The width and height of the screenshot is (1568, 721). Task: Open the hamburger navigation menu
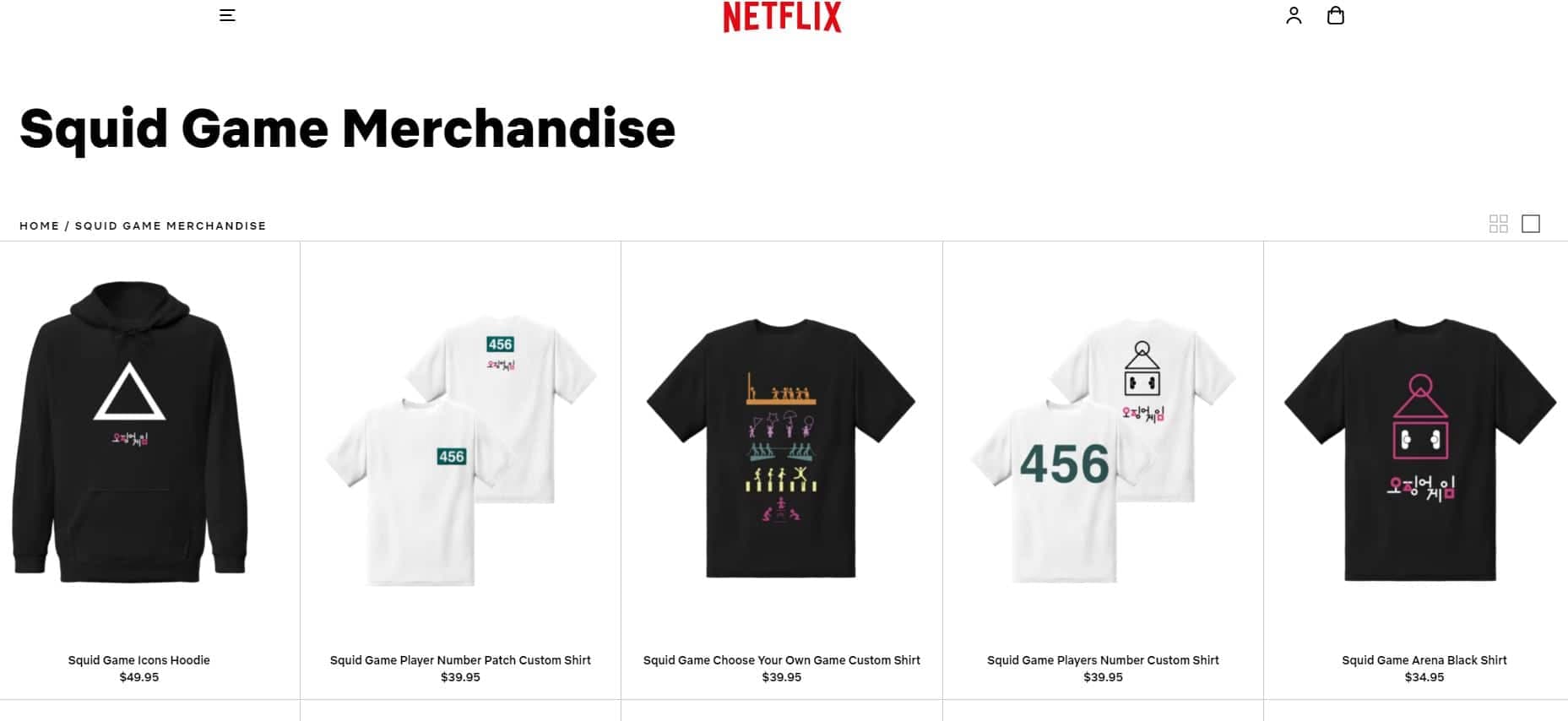tap(227, 15)
